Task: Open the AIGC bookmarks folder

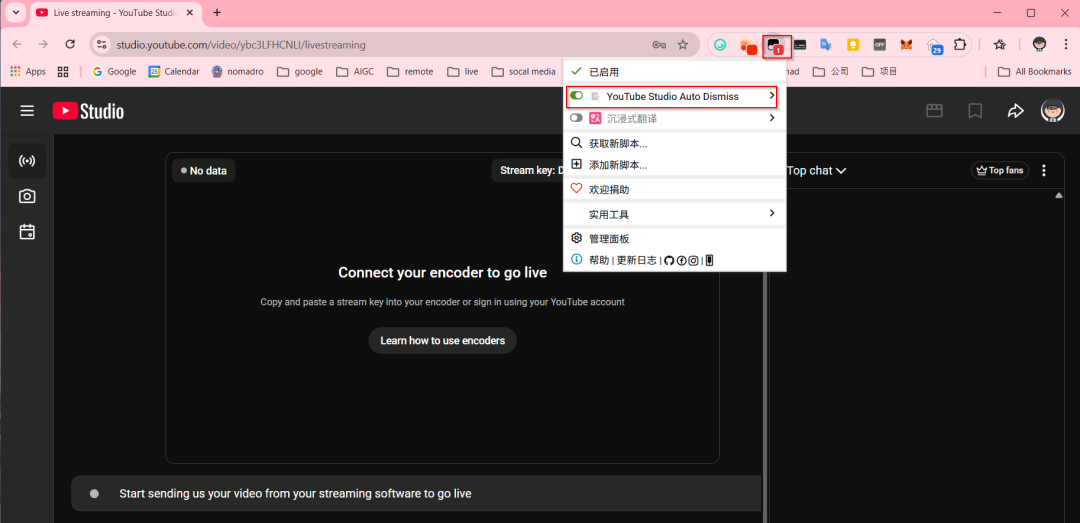Action: (355, 71)
